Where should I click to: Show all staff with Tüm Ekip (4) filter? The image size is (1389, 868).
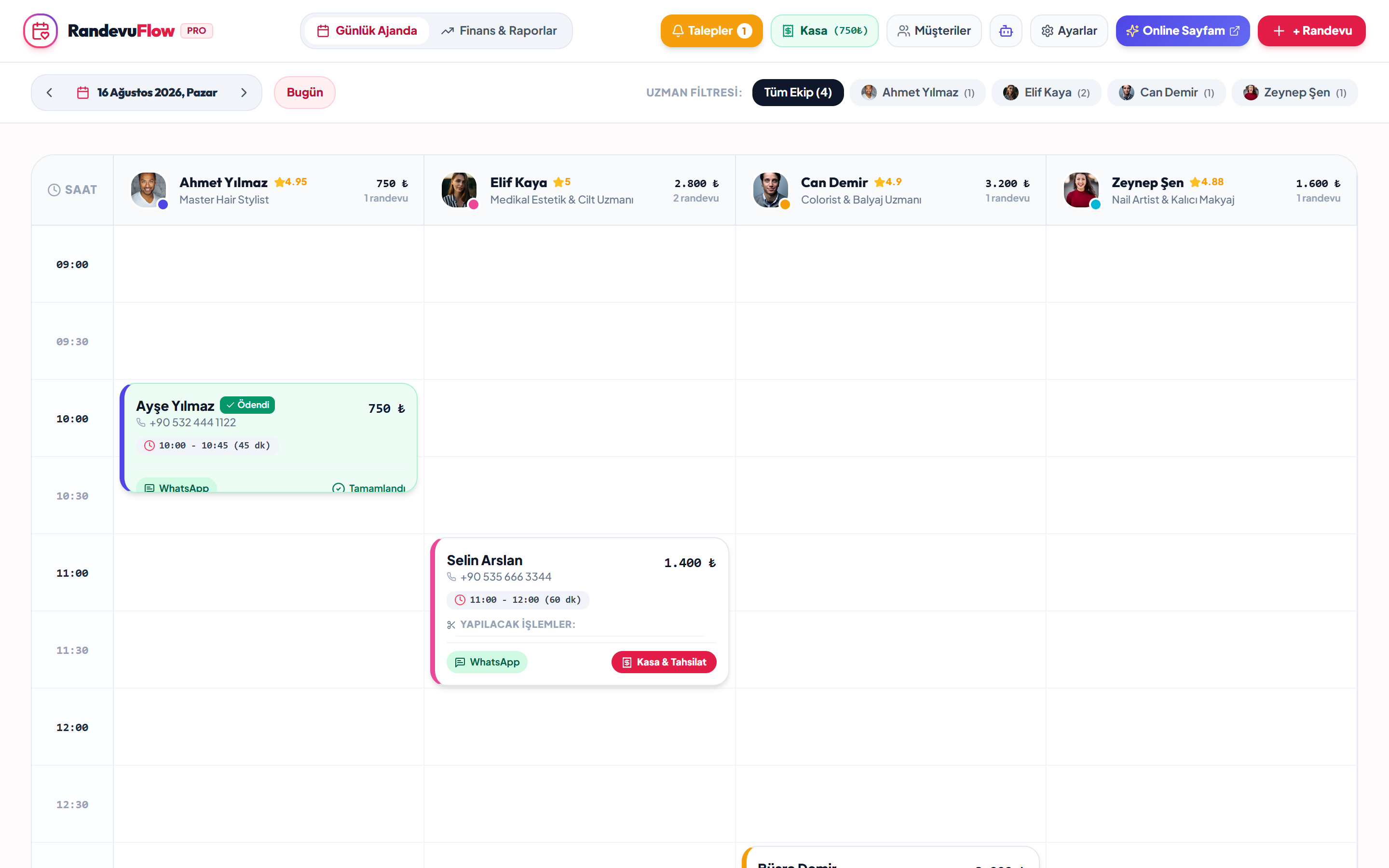tap(798, 93)
